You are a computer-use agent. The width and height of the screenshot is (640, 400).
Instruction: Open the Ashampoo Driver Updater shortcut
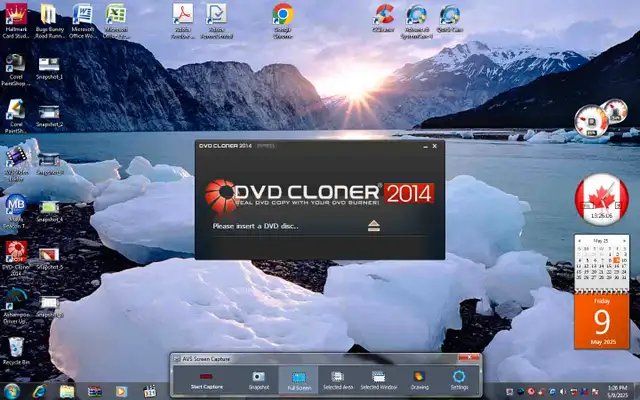(16, 306)
